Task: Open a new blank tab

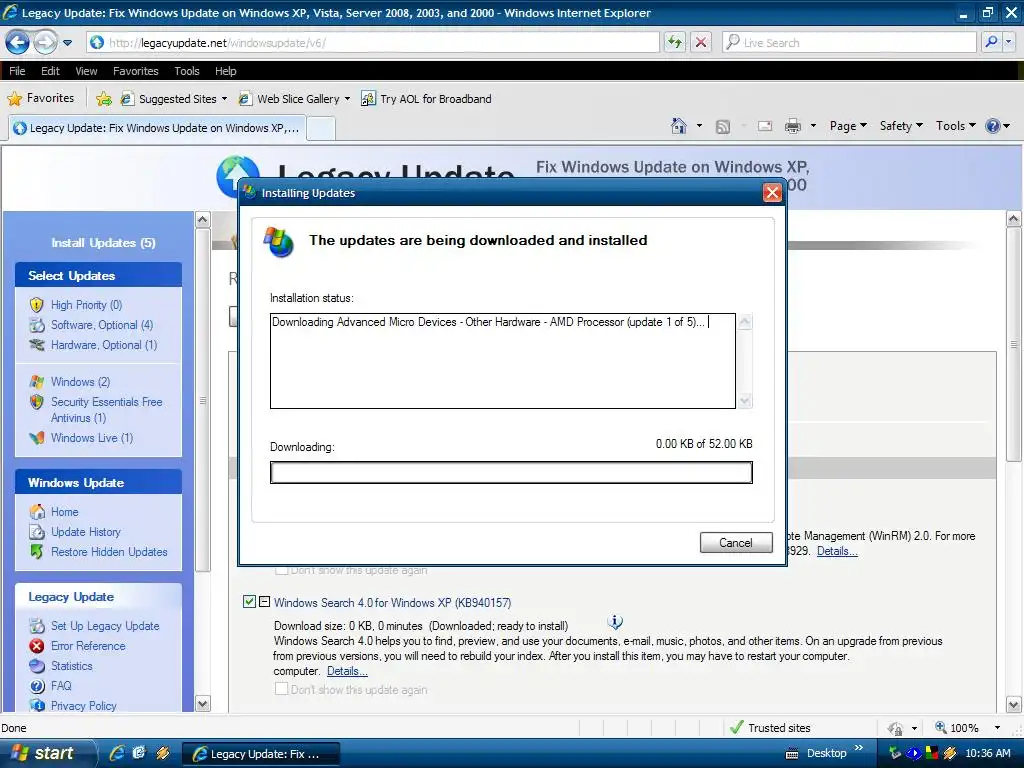Action: pos(321,129)
